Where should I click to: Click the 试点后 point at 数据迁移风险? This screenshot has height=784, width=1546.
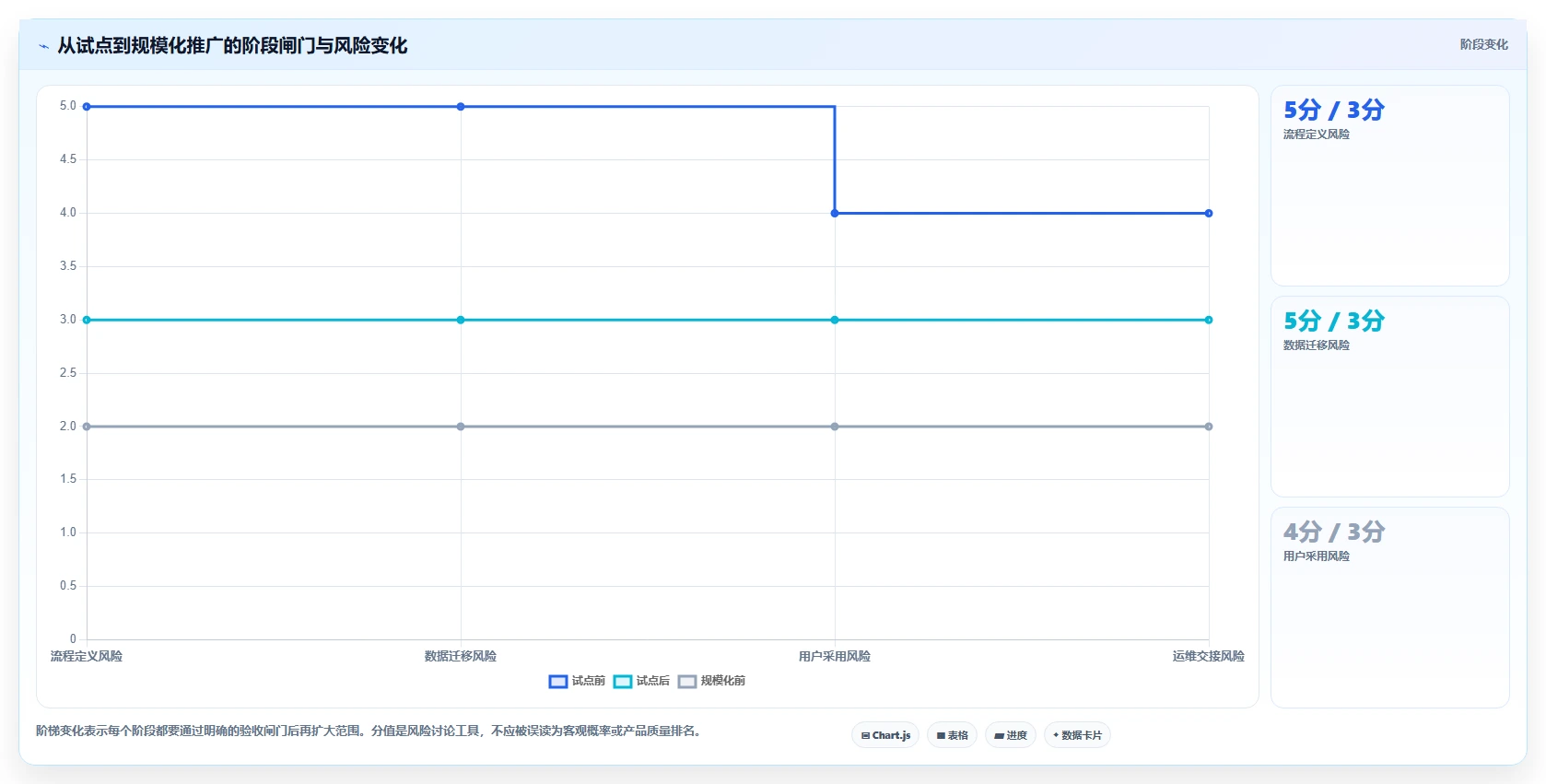461,320
